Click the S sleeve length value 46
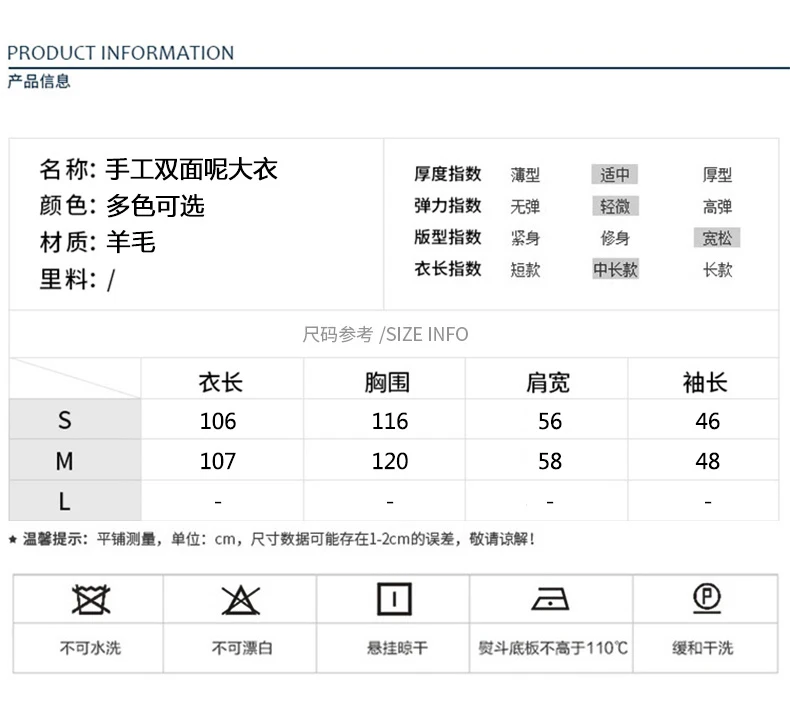Screen dimensions: 790x718 (707, 421)
